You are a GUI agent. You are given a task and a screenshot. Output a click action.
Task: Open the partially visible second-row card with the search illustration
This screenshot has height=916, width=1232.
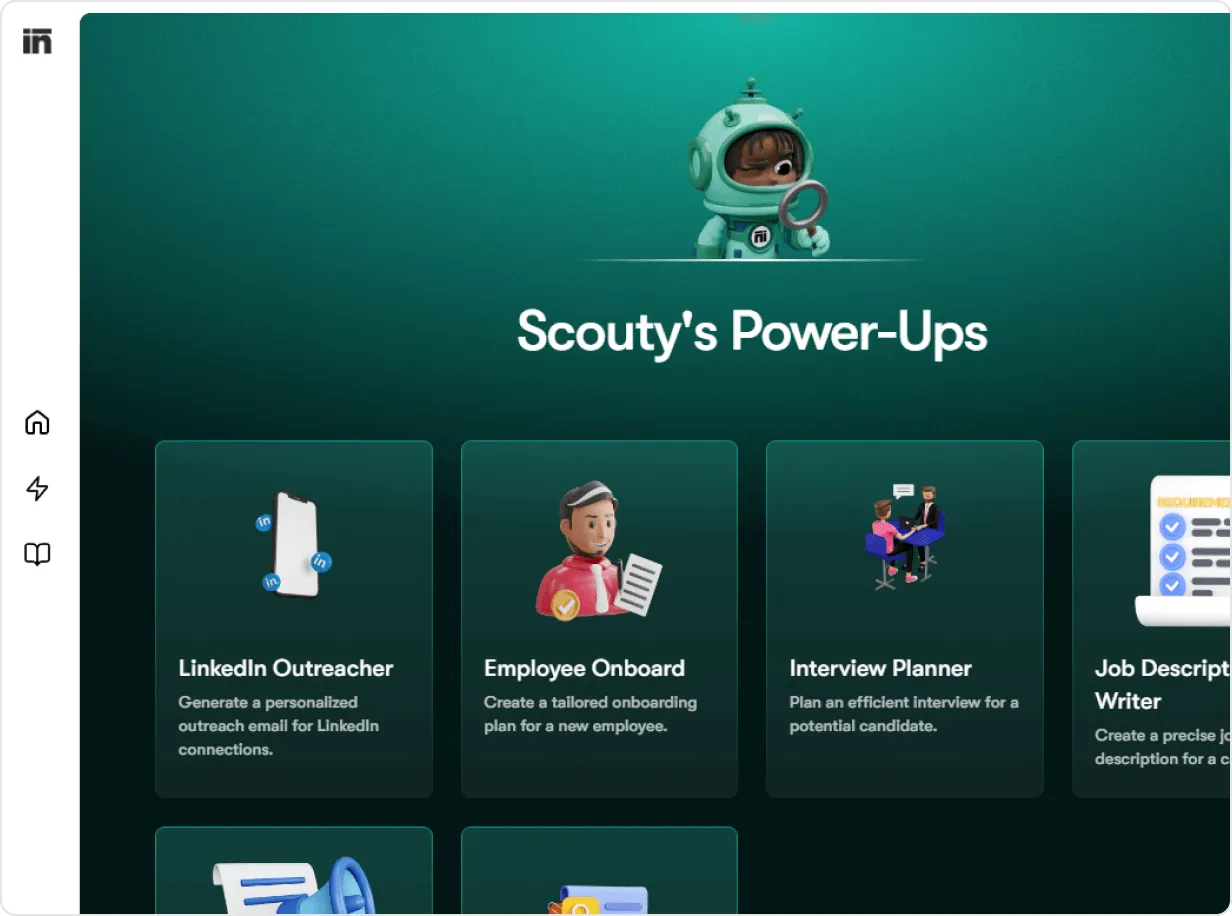coord(599,870)
